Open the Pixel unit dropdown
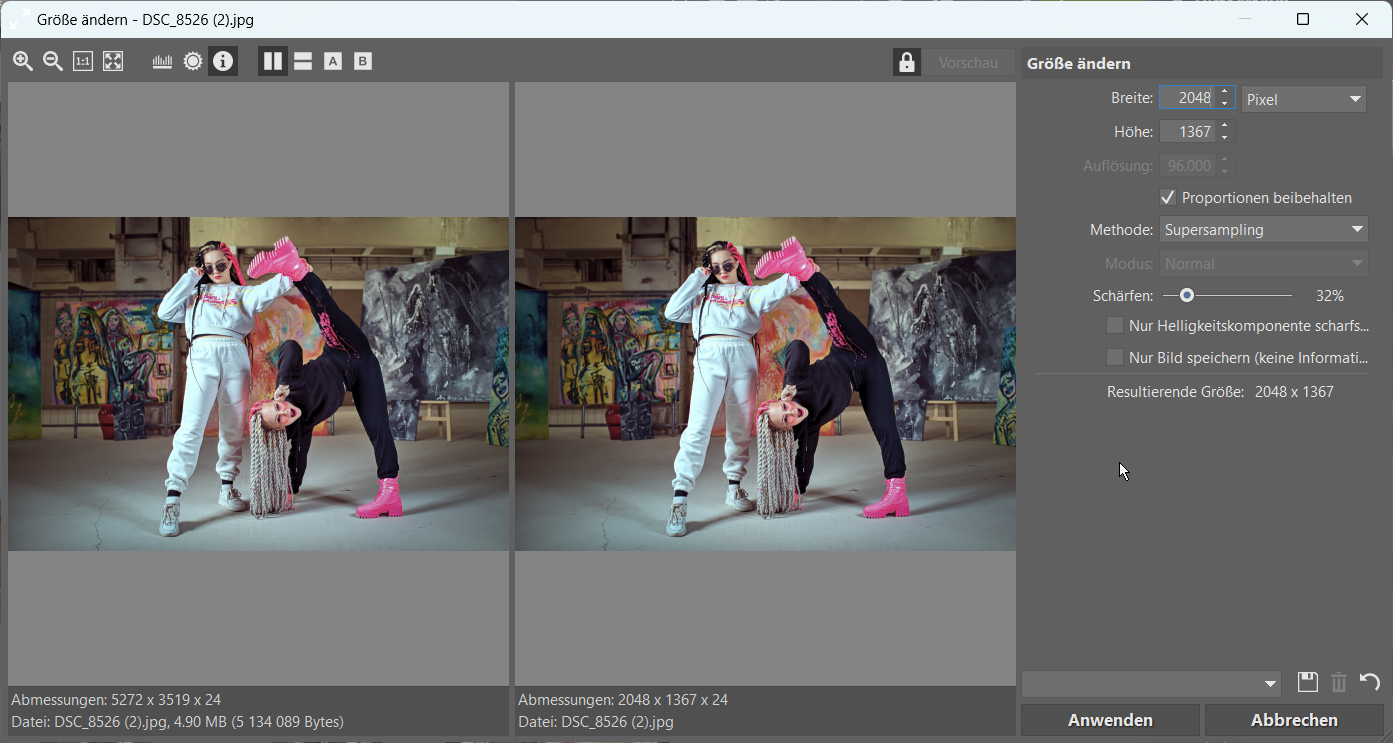This screenshot has height=743, width=1393. click(1304, 99)
